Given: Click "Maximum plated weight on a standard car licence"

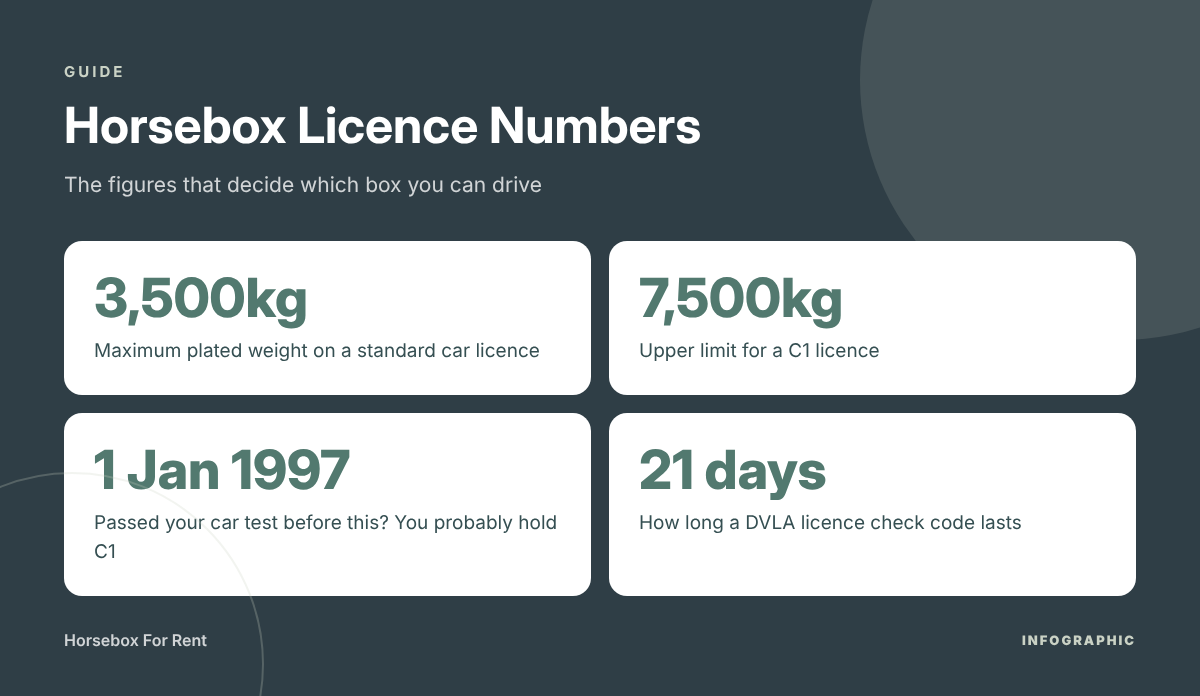Looking at the screenshot, I should click(x=317, y=351).
